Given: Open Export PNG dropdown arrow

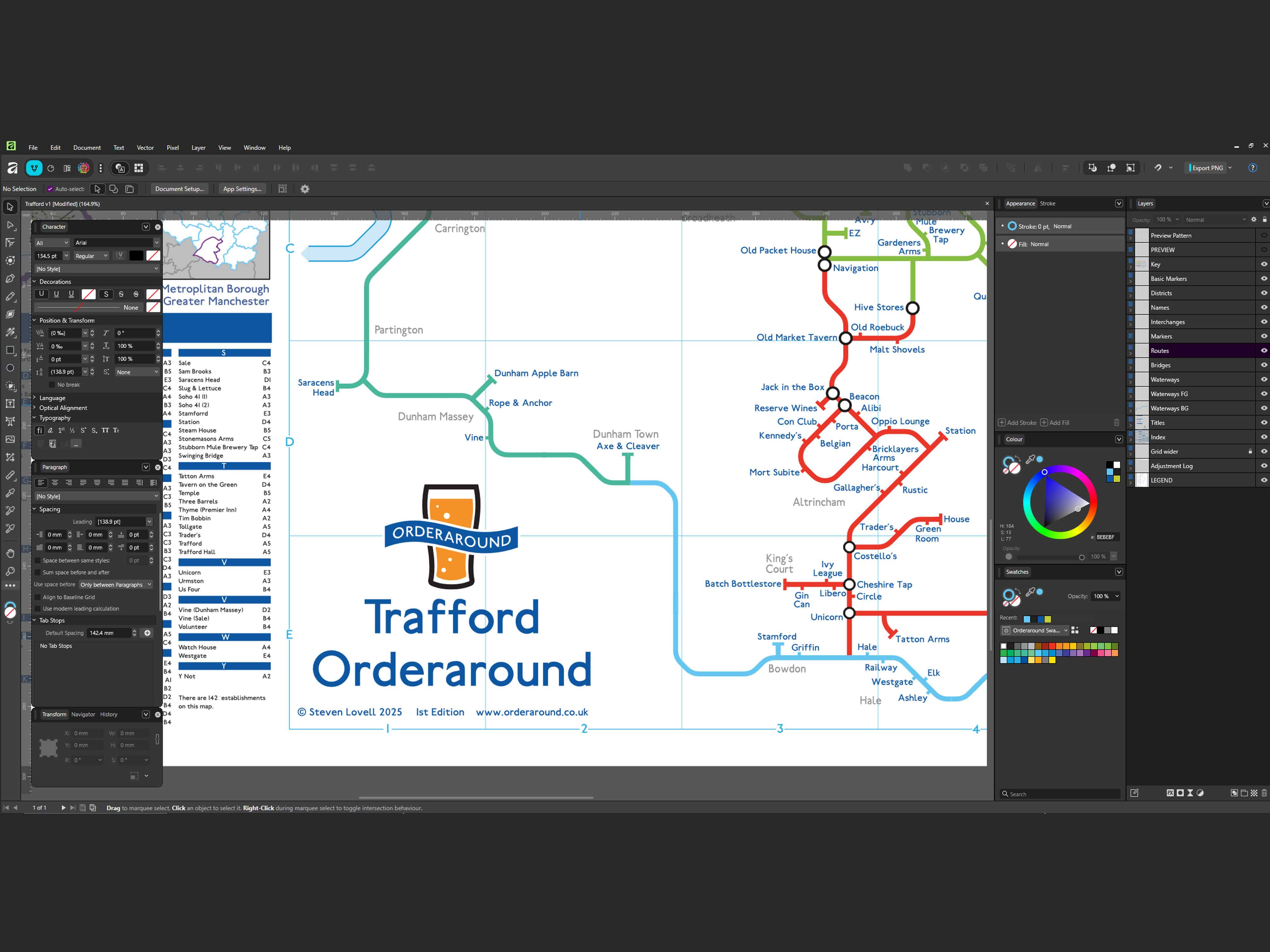Looking at the screenshot, I should click(x=1230, y=168).
